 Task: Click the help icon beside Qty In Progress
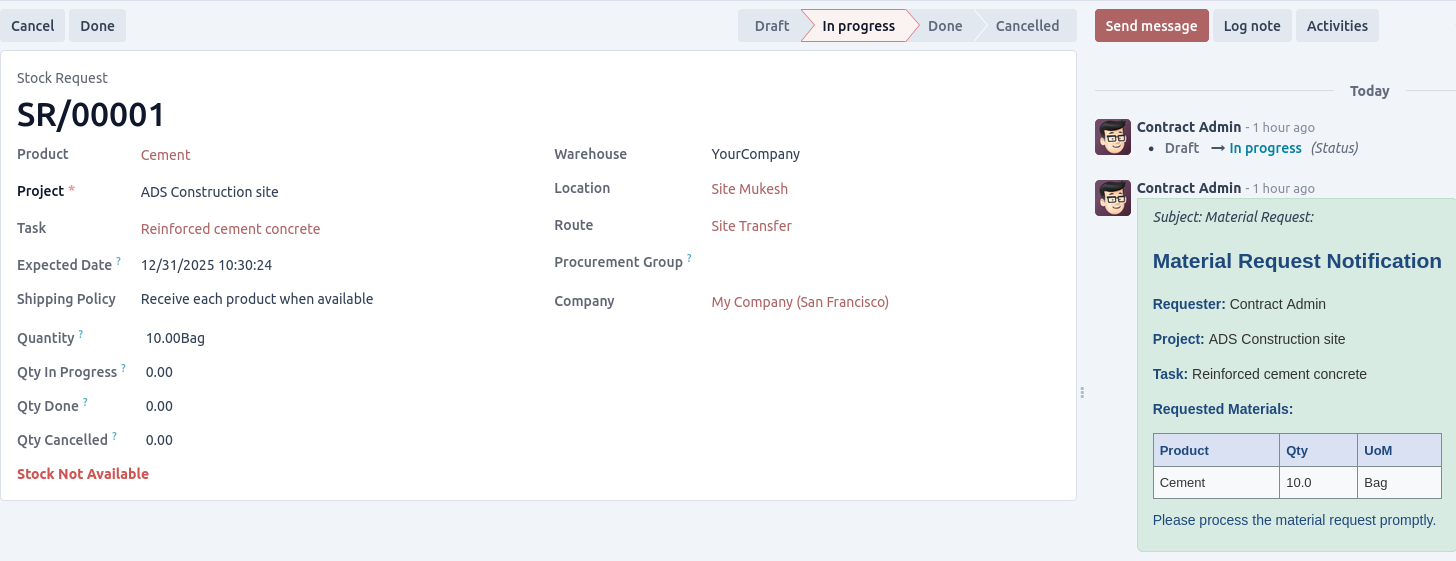(x=124, y=368)
